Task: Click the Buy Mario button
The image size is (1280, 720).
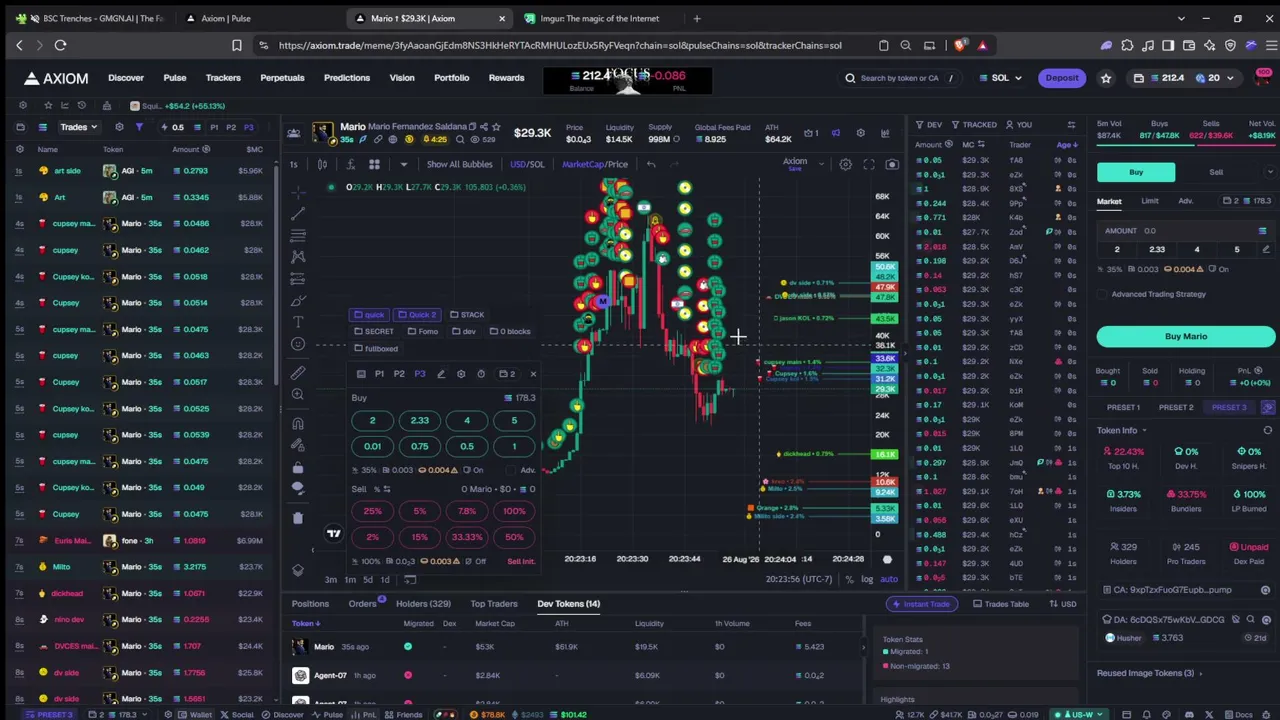Action: pos(1186,336)
